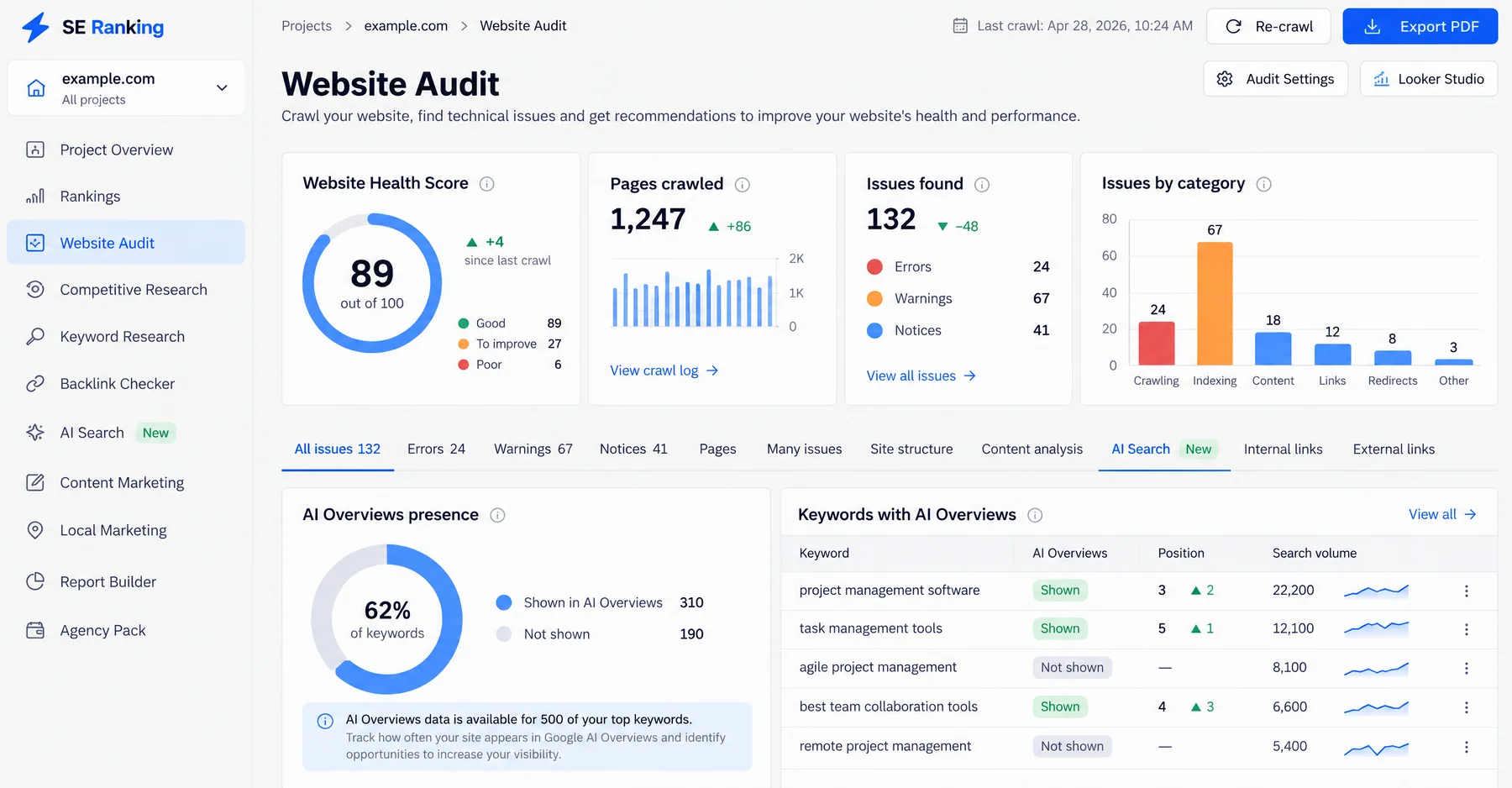Click Shown in AI Overviews blue dot
Image resolution: width=1512 pixels, height=788 pixels.
[x=504, y=602]
